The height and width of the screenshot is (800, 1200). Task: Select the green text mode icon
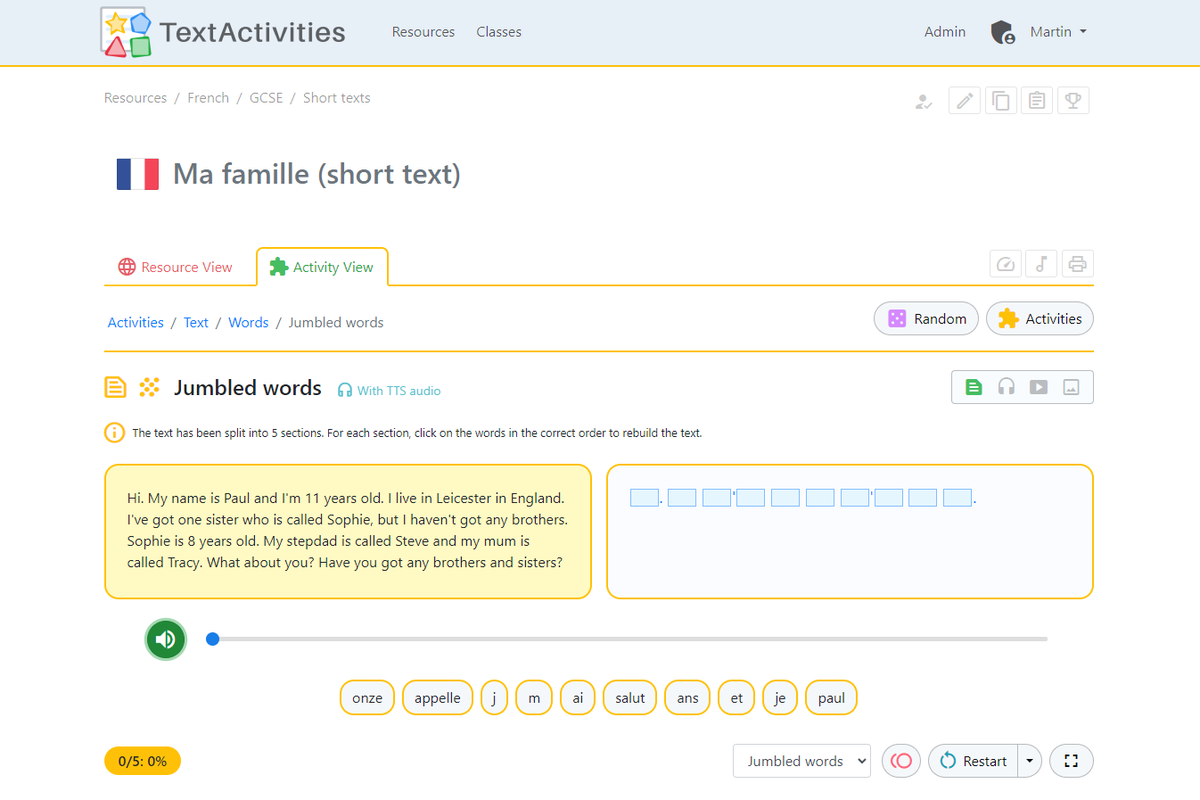pyautogui.click(x=974, y=387)
